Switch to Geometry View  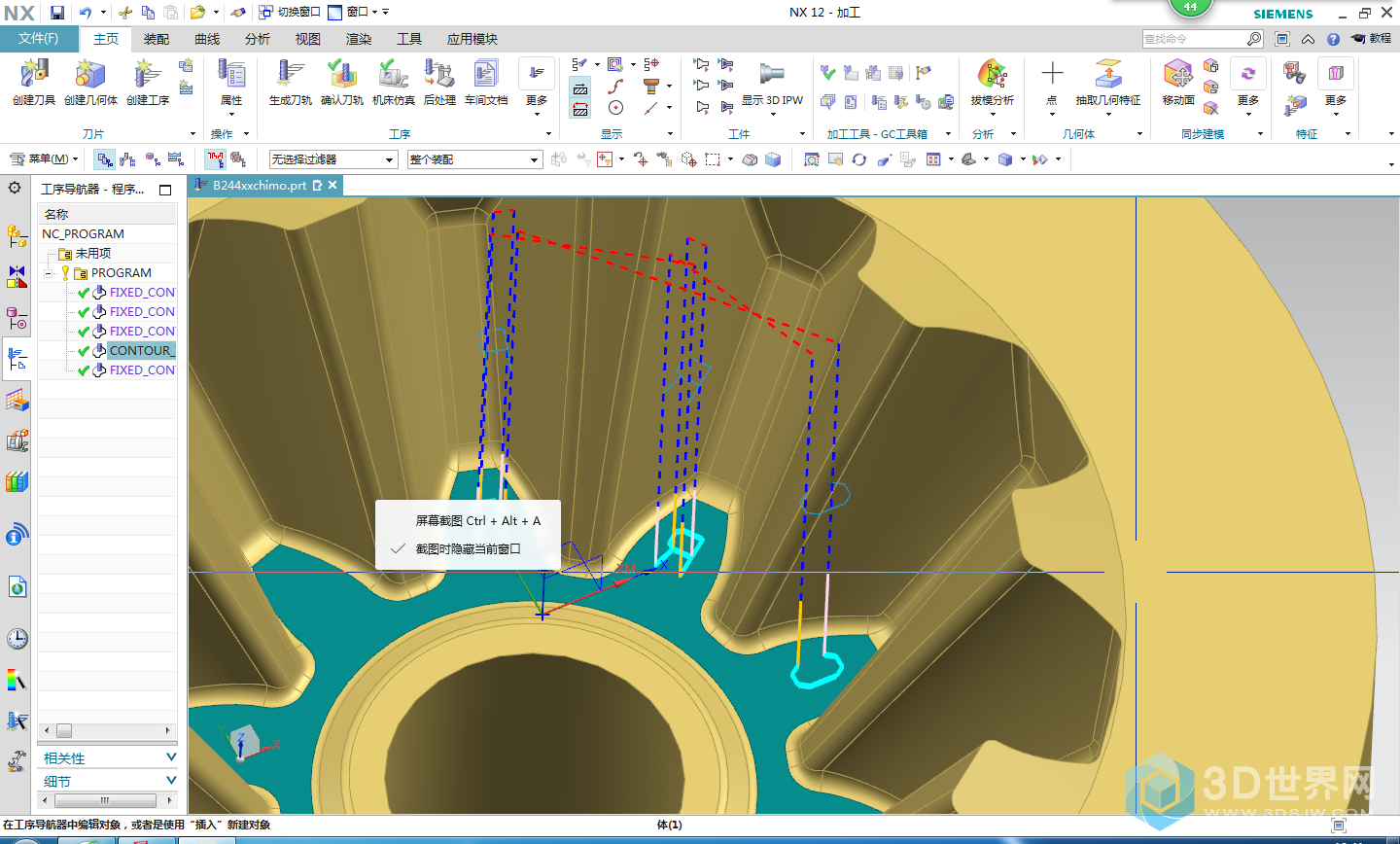coord(152,159)
